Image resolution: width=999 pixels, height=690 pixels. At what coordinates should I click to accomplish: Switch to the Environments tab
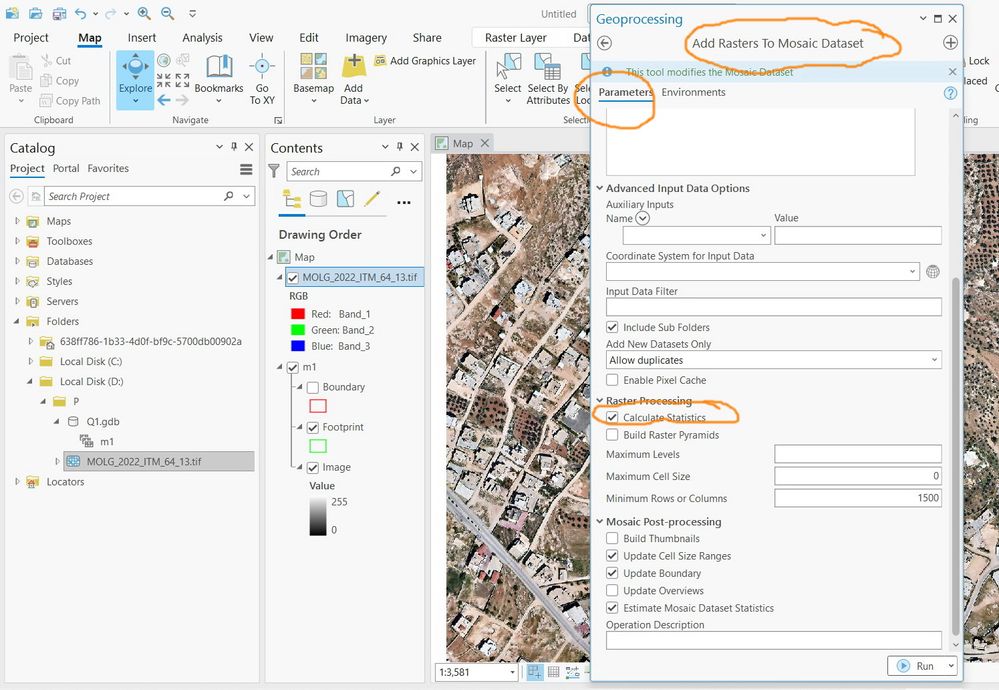[693, 92]
